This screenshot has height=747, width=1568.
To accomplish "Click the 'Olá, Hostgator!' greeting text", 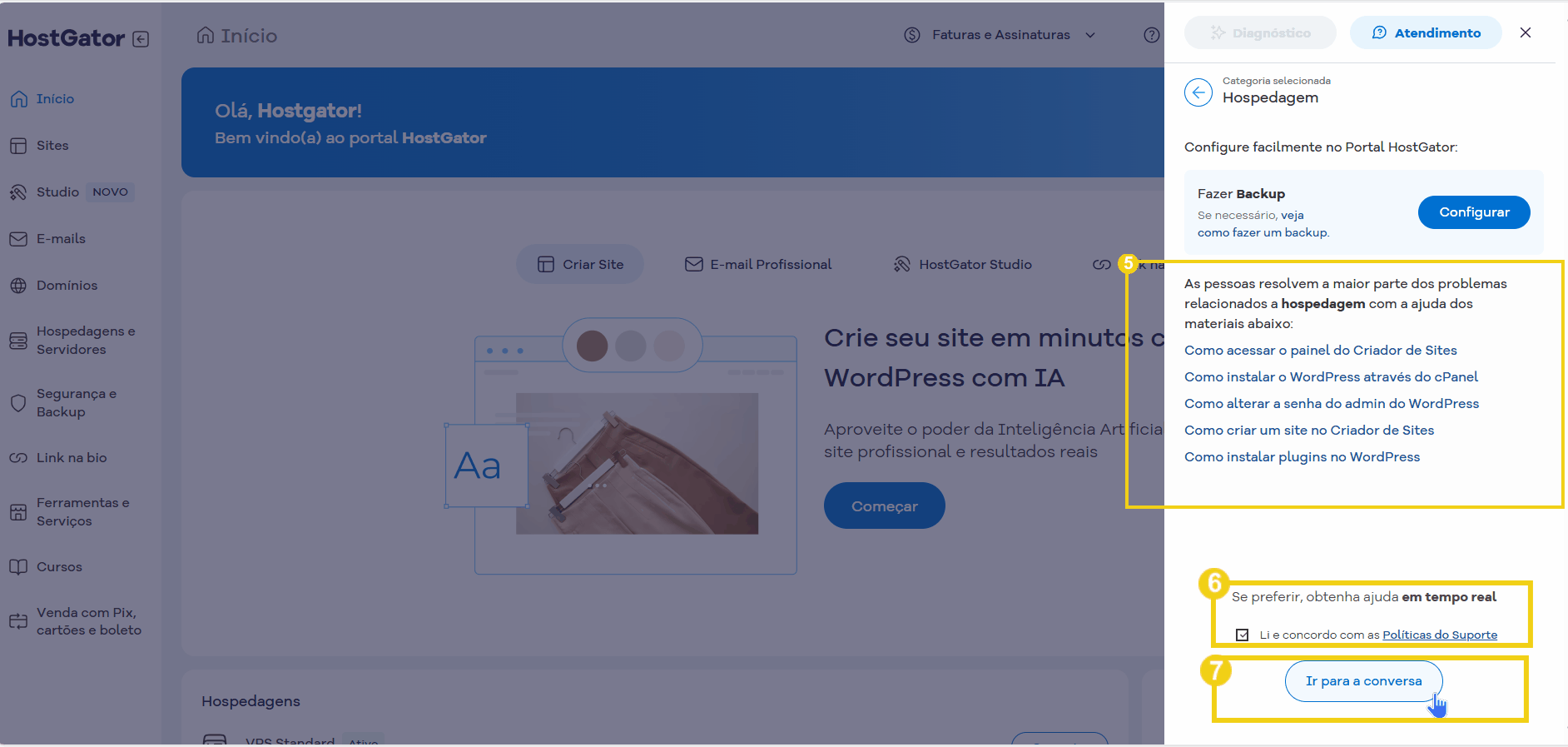I will point(288,111).
